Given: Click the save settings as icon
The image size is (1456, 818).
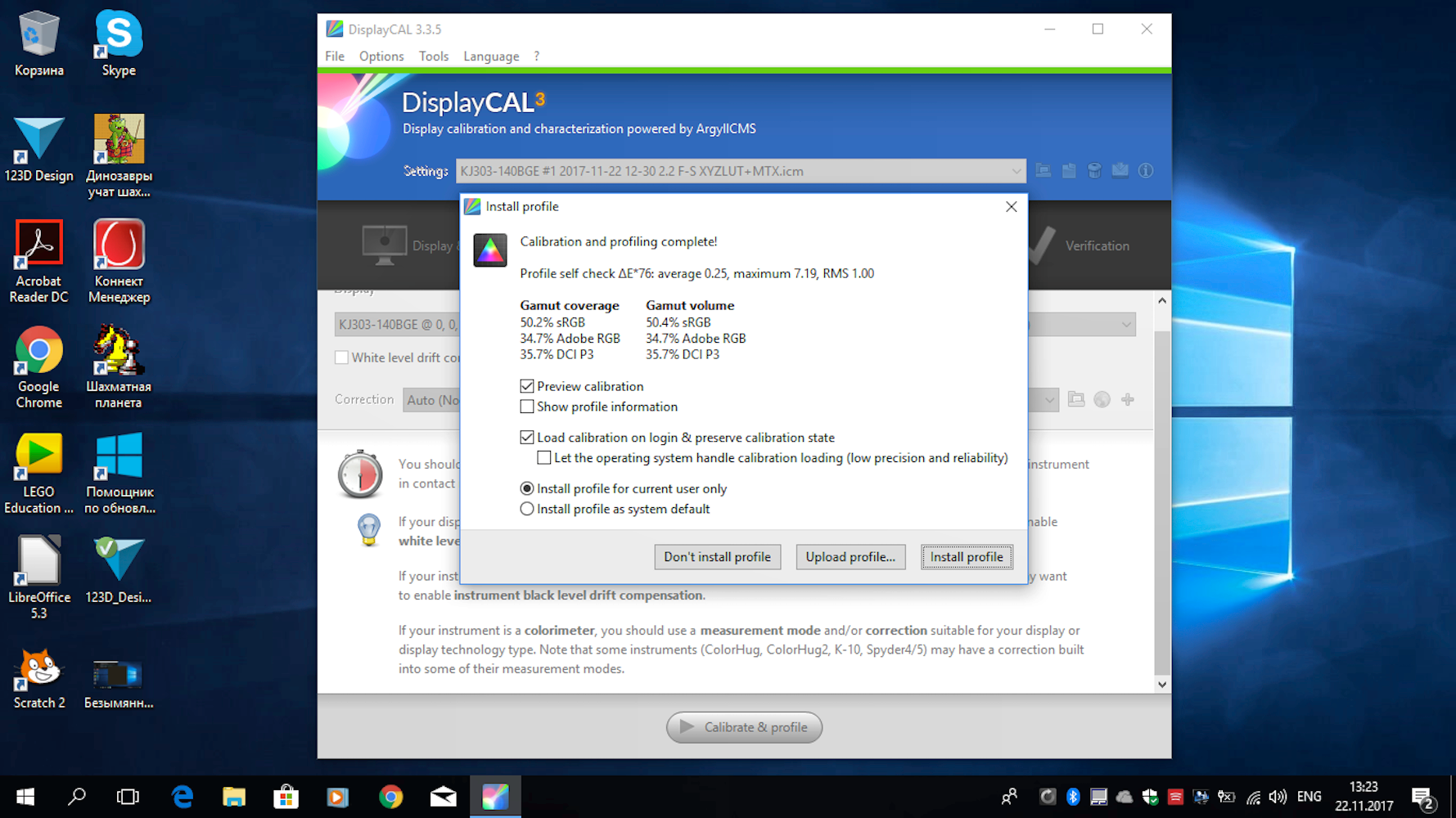Looking at the screenshot, I should tap(1069, 170).
